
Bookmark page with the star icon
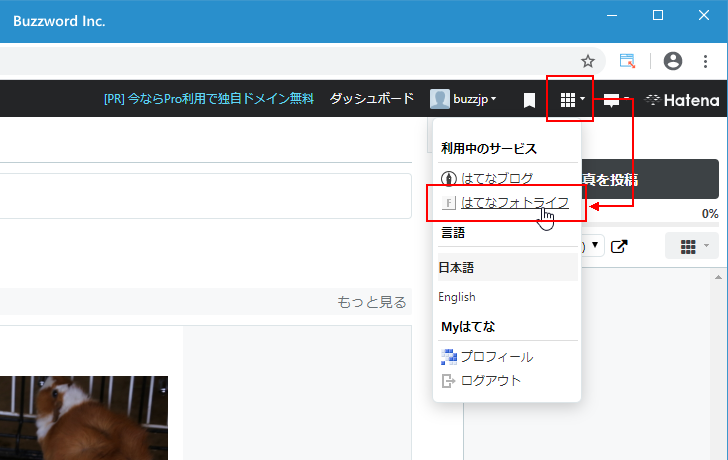coord(588,61)
